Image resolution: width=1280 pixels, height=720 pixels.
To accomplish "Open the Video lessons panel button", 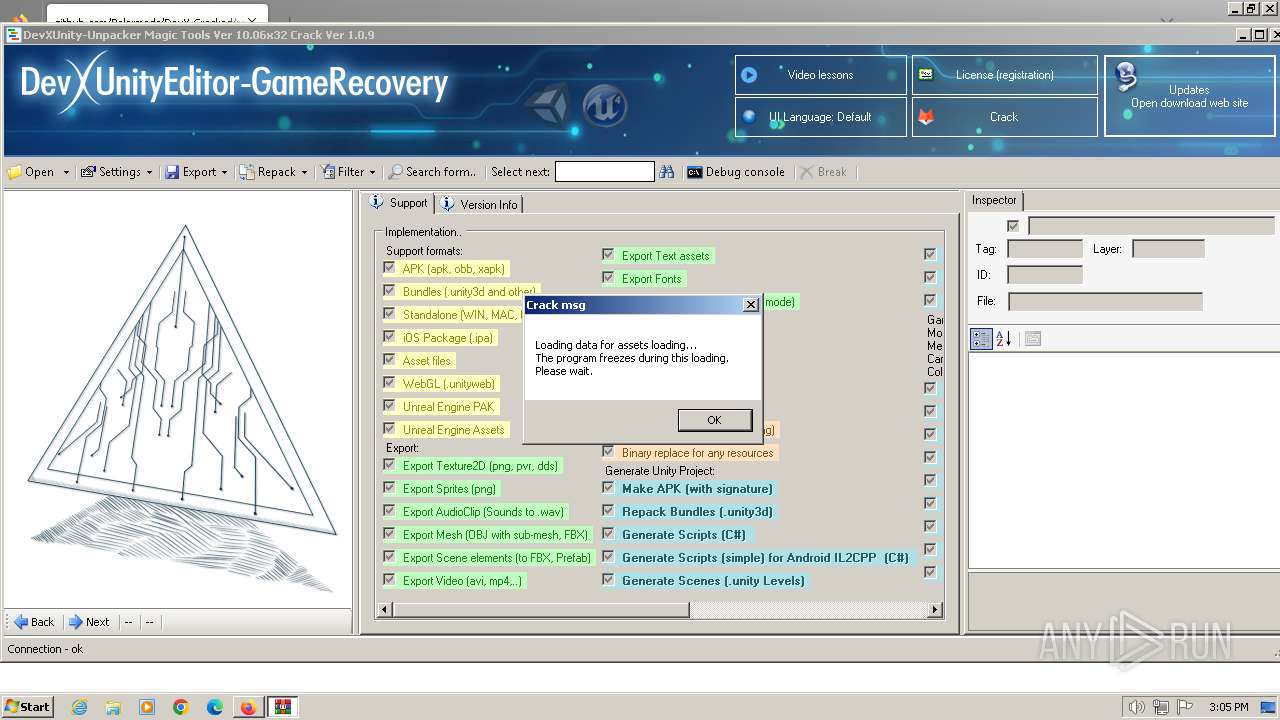I will (x=821, y=75).
